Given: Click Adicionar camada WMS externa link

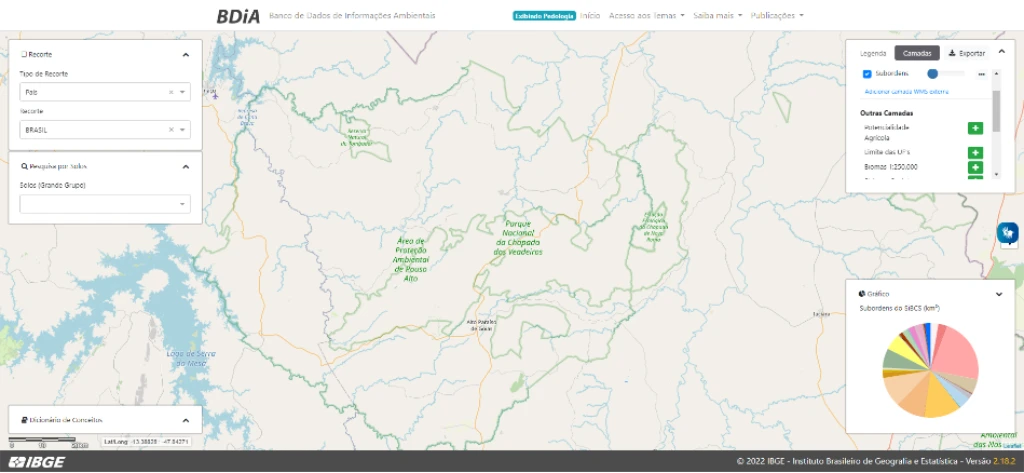Looking at the screenshot, I should click(906, 91).
